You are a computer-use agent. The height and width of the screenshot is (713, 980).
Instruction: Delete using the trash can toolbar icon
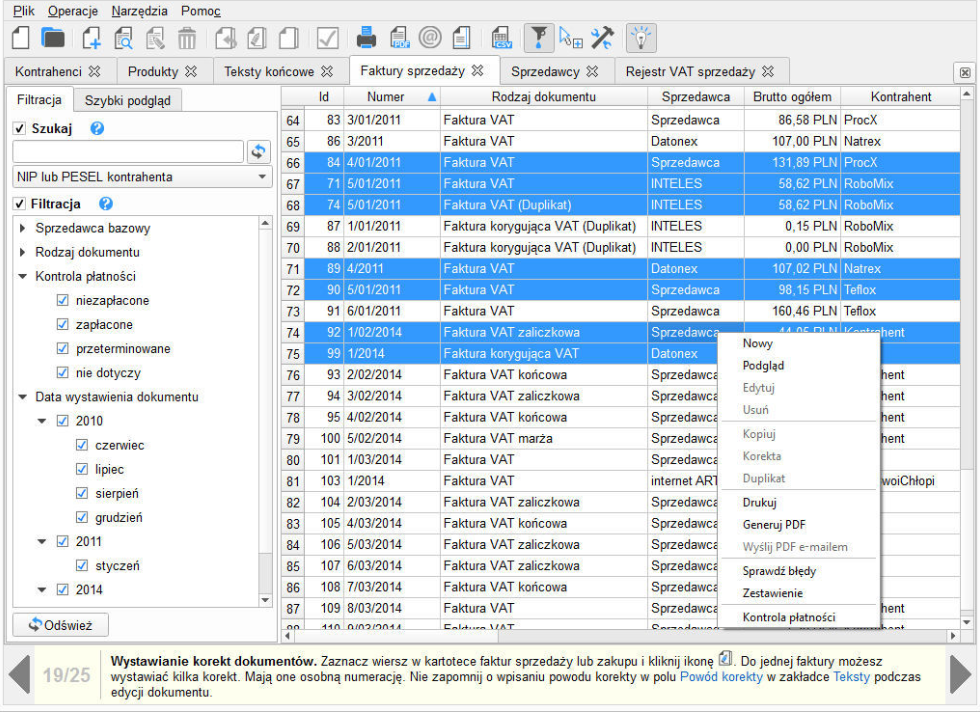187,38
